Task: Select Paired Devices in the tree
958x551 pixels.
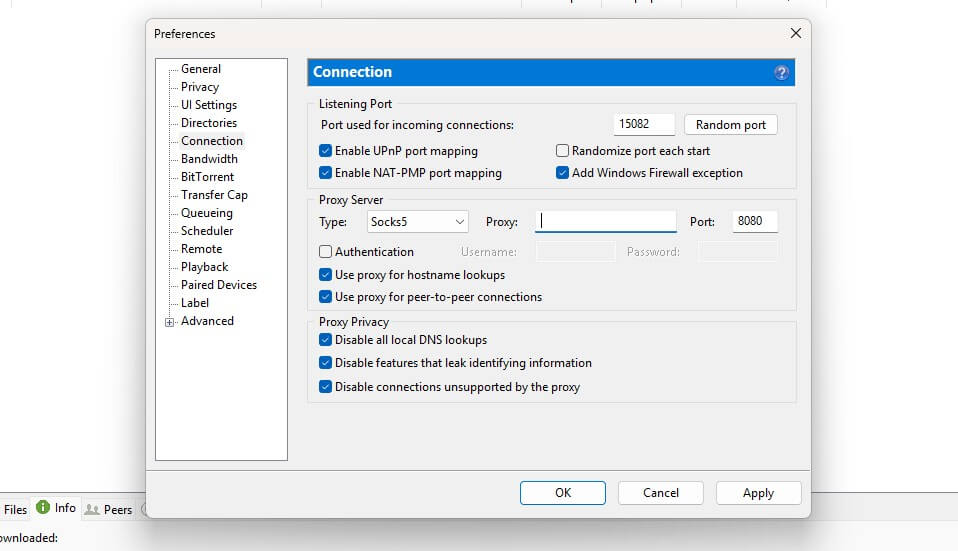Action: pos(219,285)
